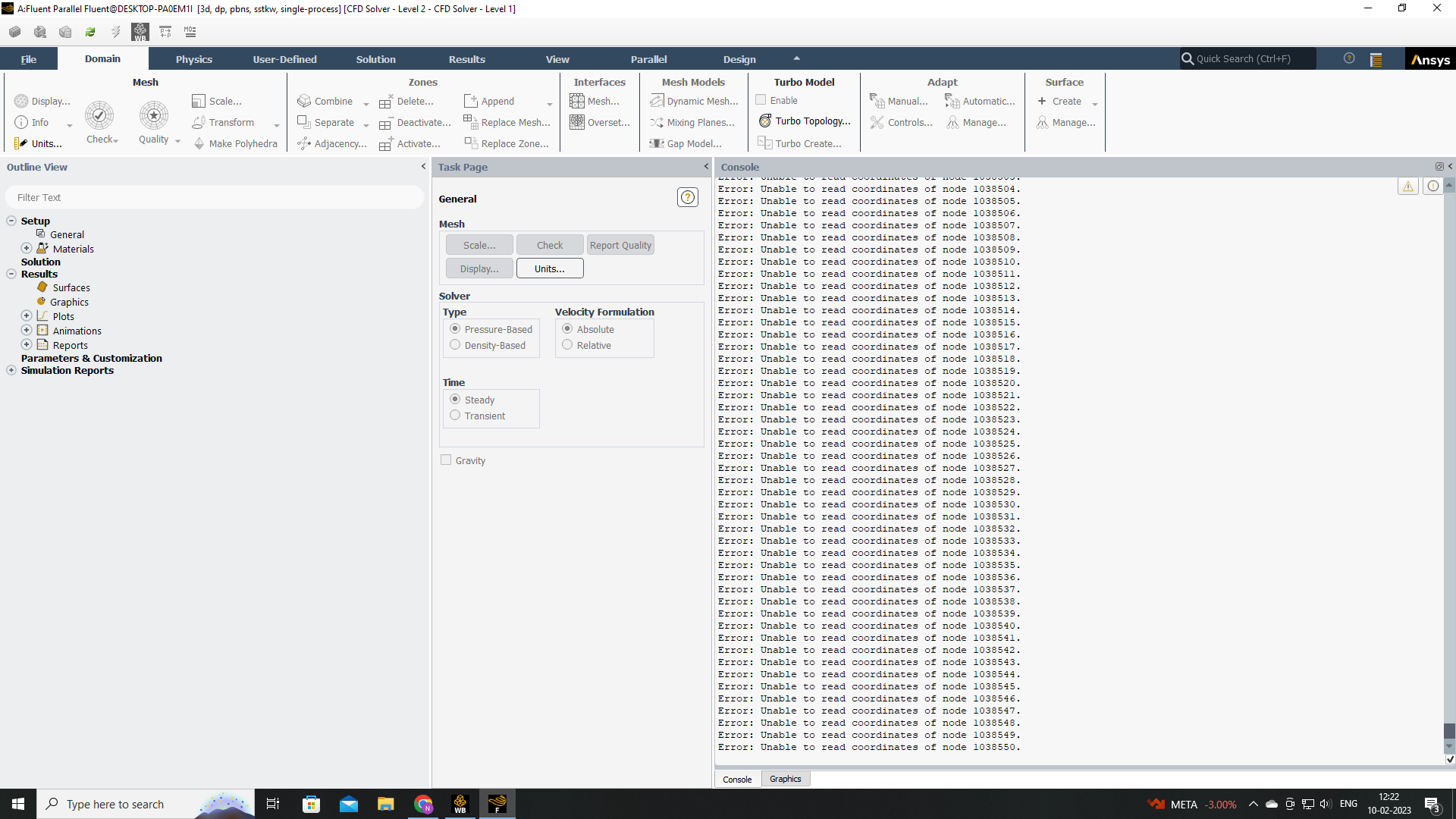Open the Task Page help icon
Viewport: 1456px width, 819px height.
tap(687, 198)
